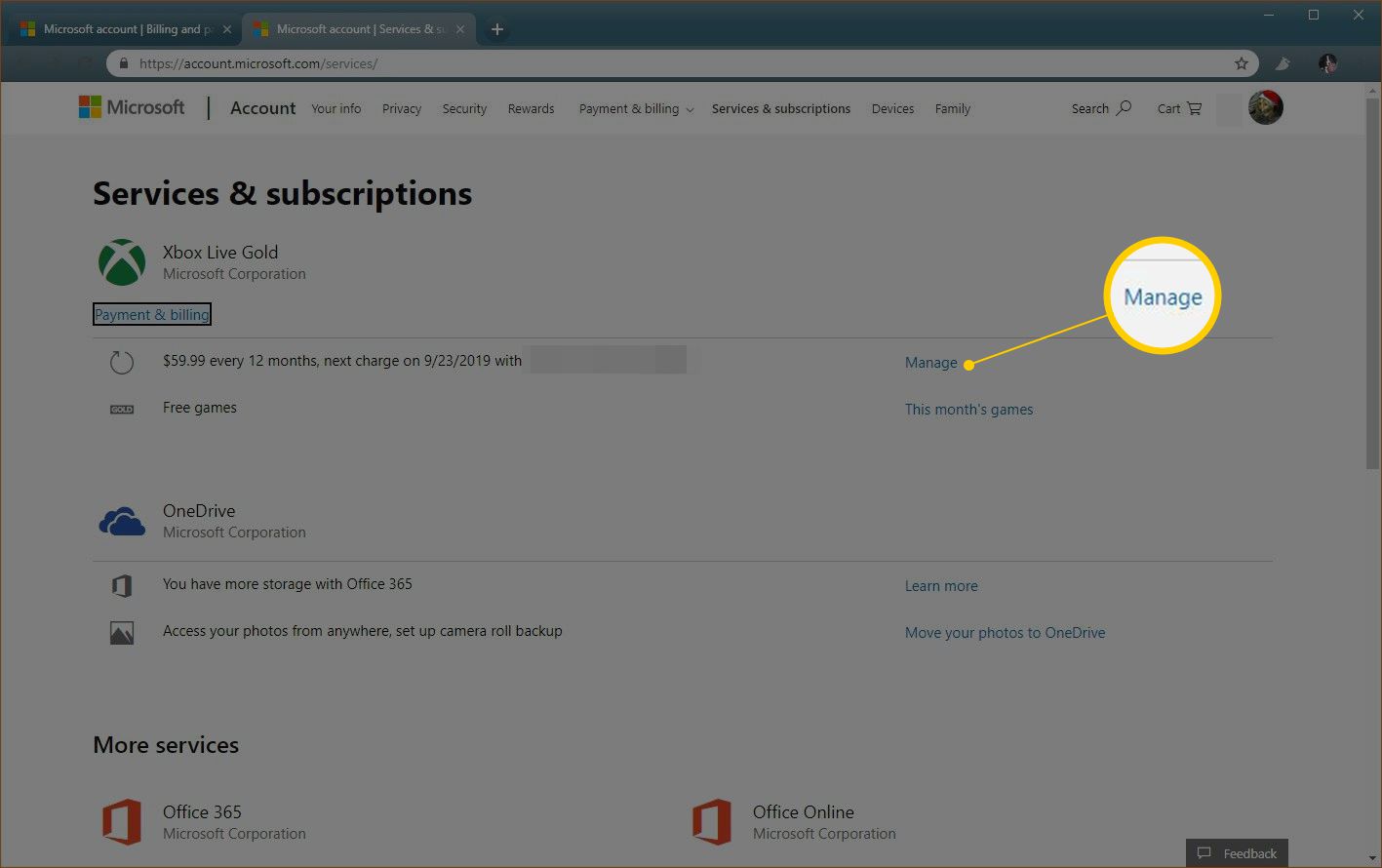Open Rewards in navigation
The width and height of the screenshot is (1382, 868).
point(531,109)
